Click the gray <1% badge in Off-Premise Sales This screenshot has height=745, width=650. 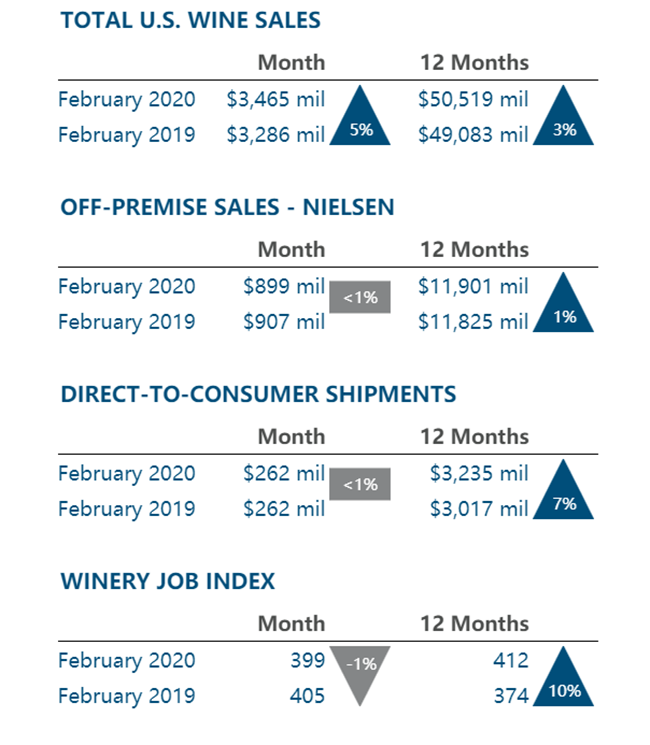coord(359,297)
